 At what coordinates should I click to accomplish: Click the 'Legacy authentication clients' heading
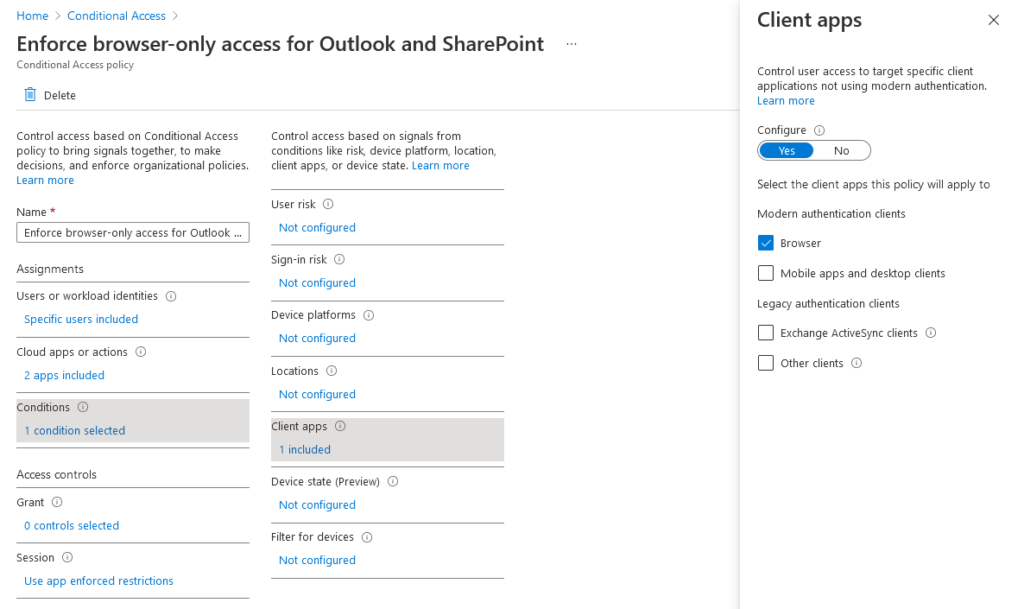[x=828, y=304]
